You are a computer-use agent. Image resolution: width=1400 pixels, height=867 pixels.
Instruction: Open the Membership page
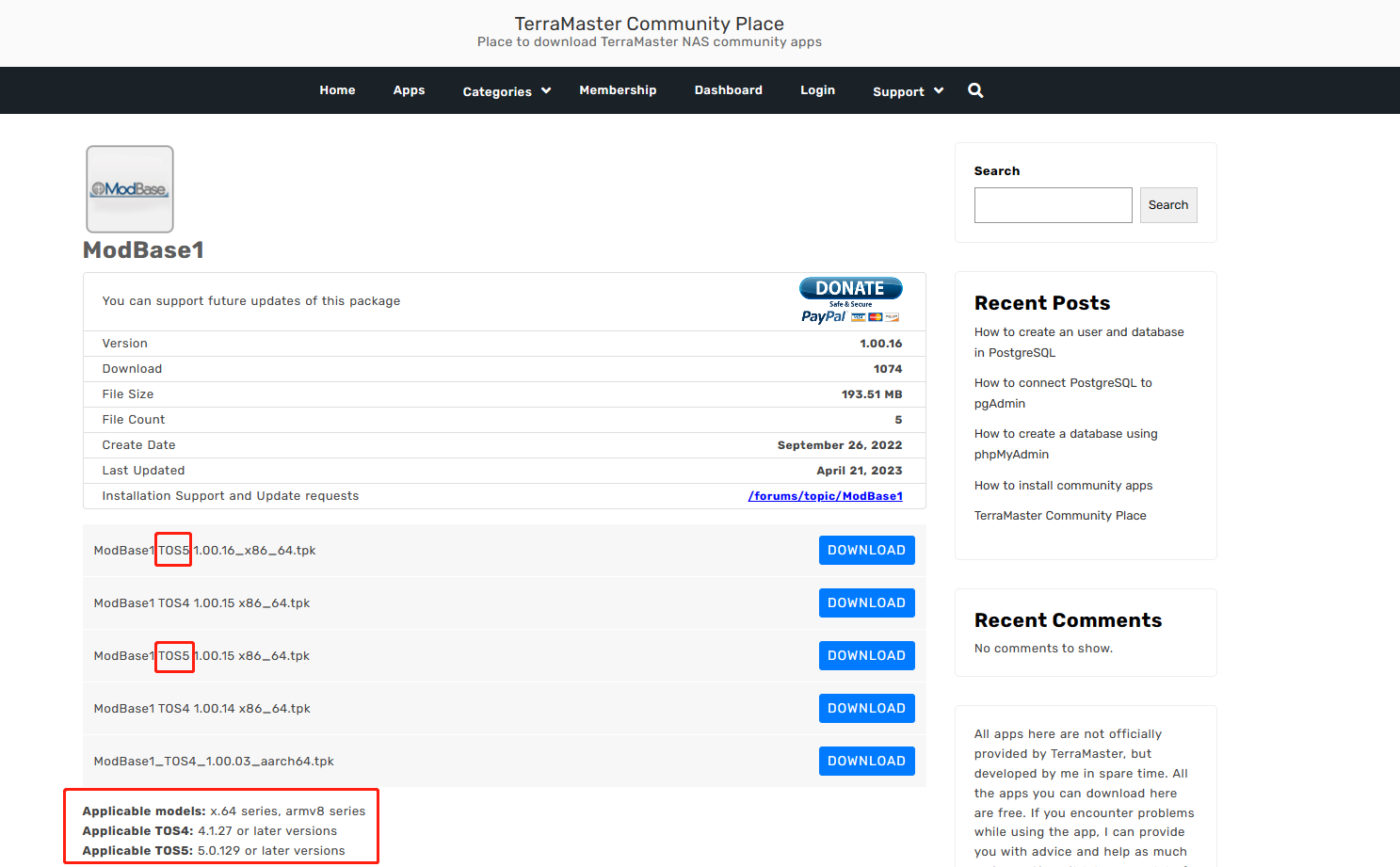tap(618, 90)
